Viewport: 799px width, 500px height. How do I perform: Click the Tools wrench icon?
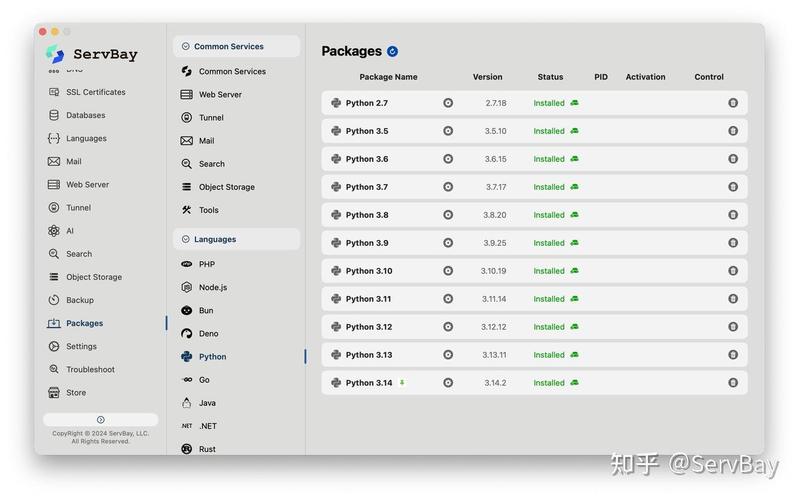(x=187, y=210)
